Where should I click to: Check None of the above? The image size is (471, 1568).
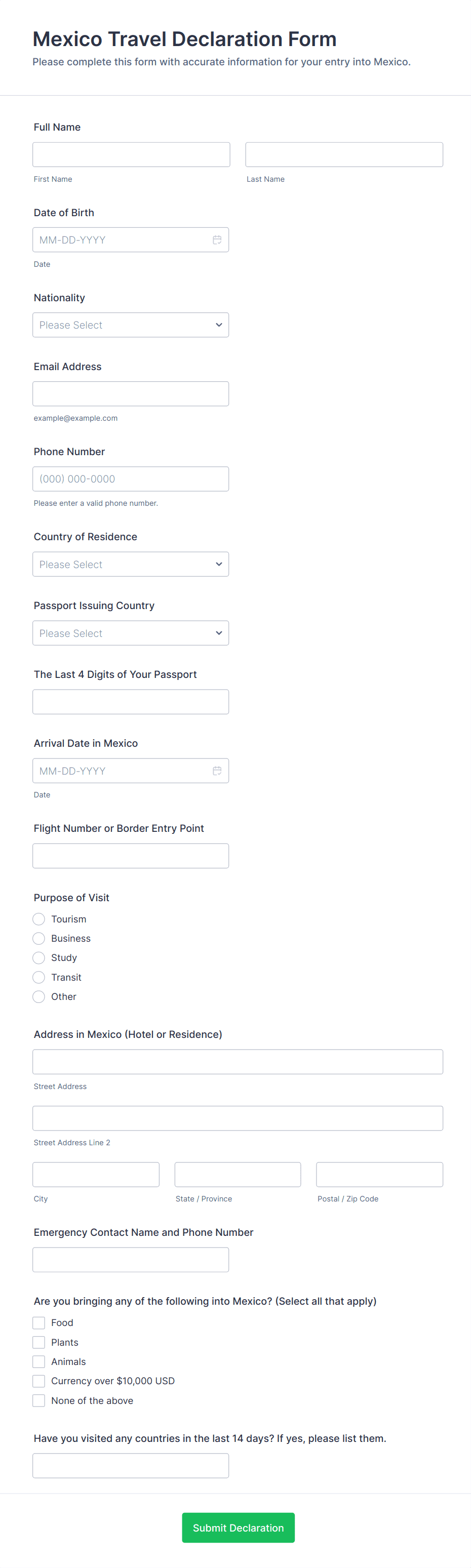coord(39,1400)
